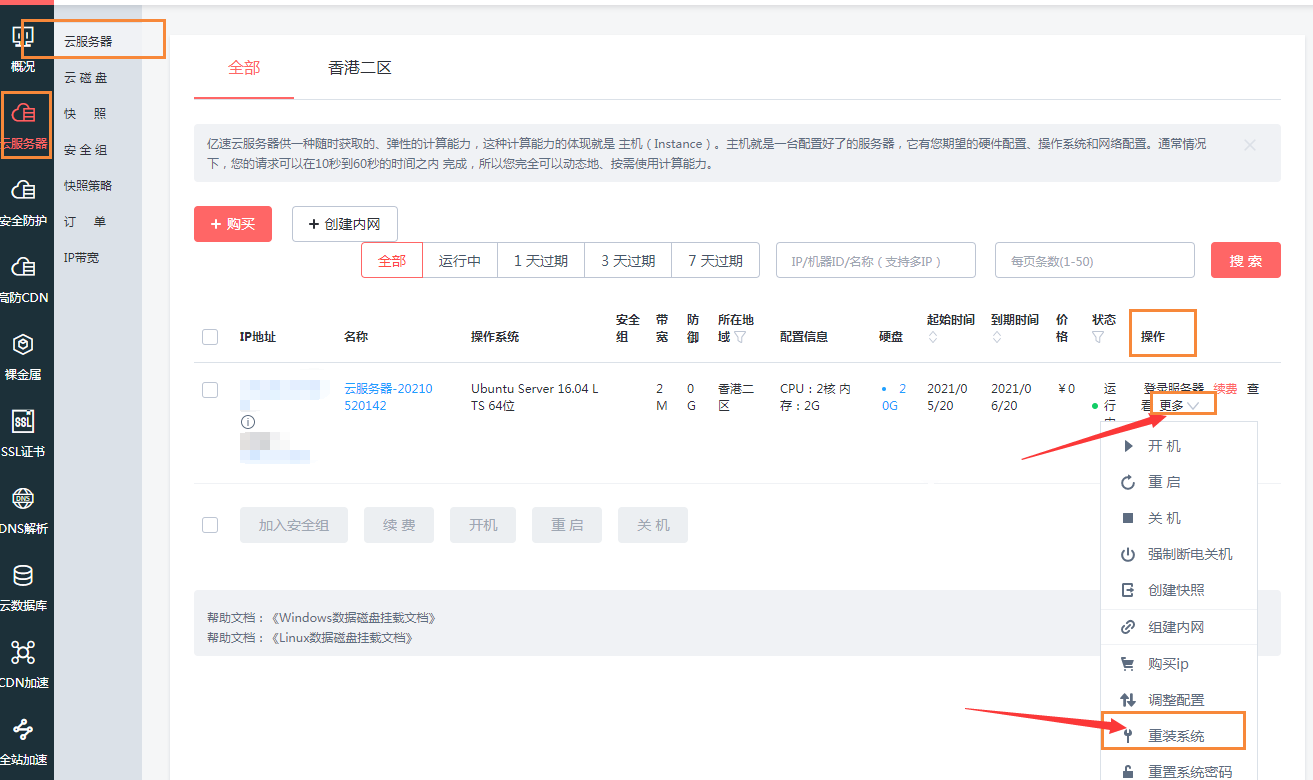Sort by 起始时间 column arrows
The width and height of the screenshot is (1313, 780).
coord(932,338)
